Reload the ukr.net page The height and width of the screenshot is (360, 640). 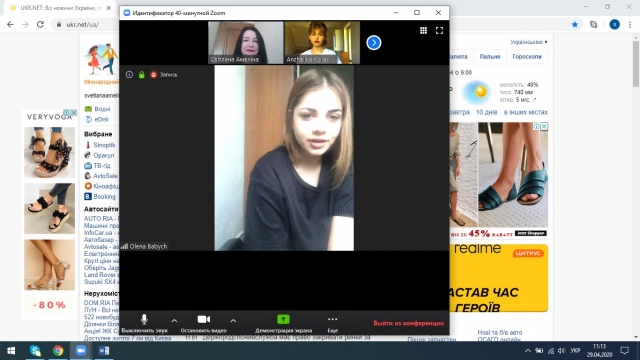click(40, 24)
